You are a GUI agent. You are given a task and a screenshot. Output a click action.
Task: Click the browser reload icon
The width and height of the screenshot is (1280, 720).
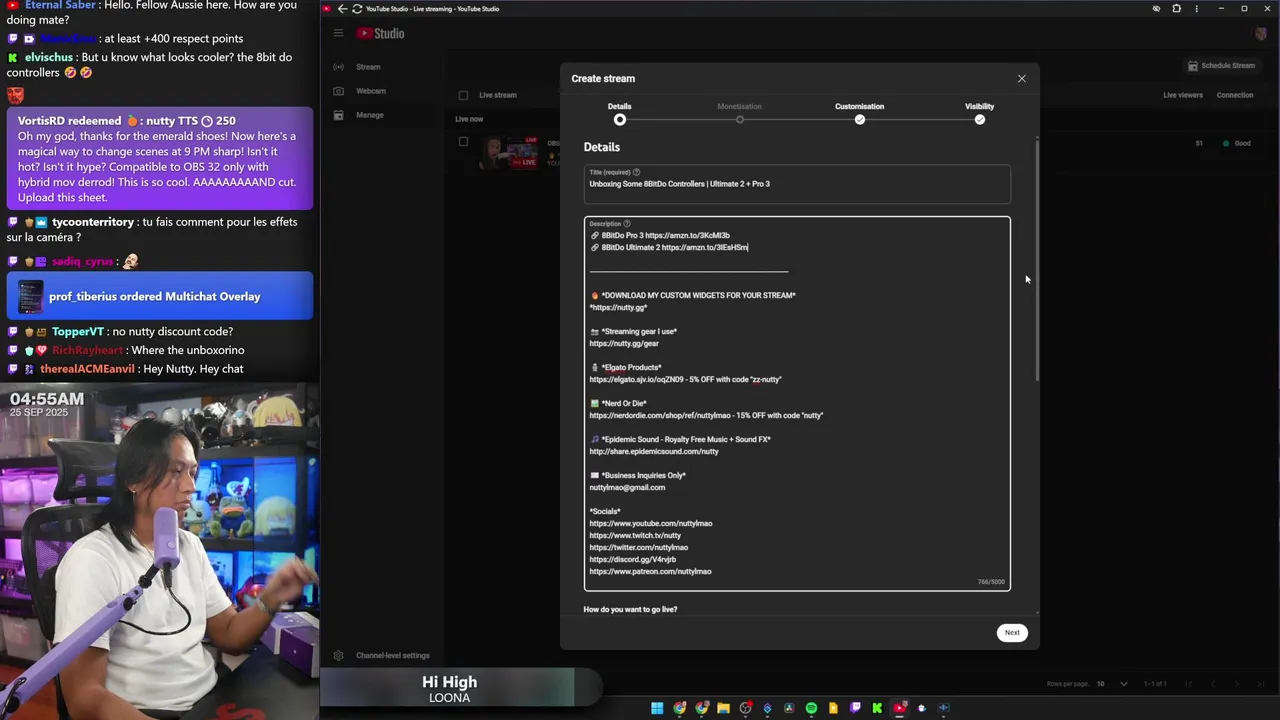357,9
